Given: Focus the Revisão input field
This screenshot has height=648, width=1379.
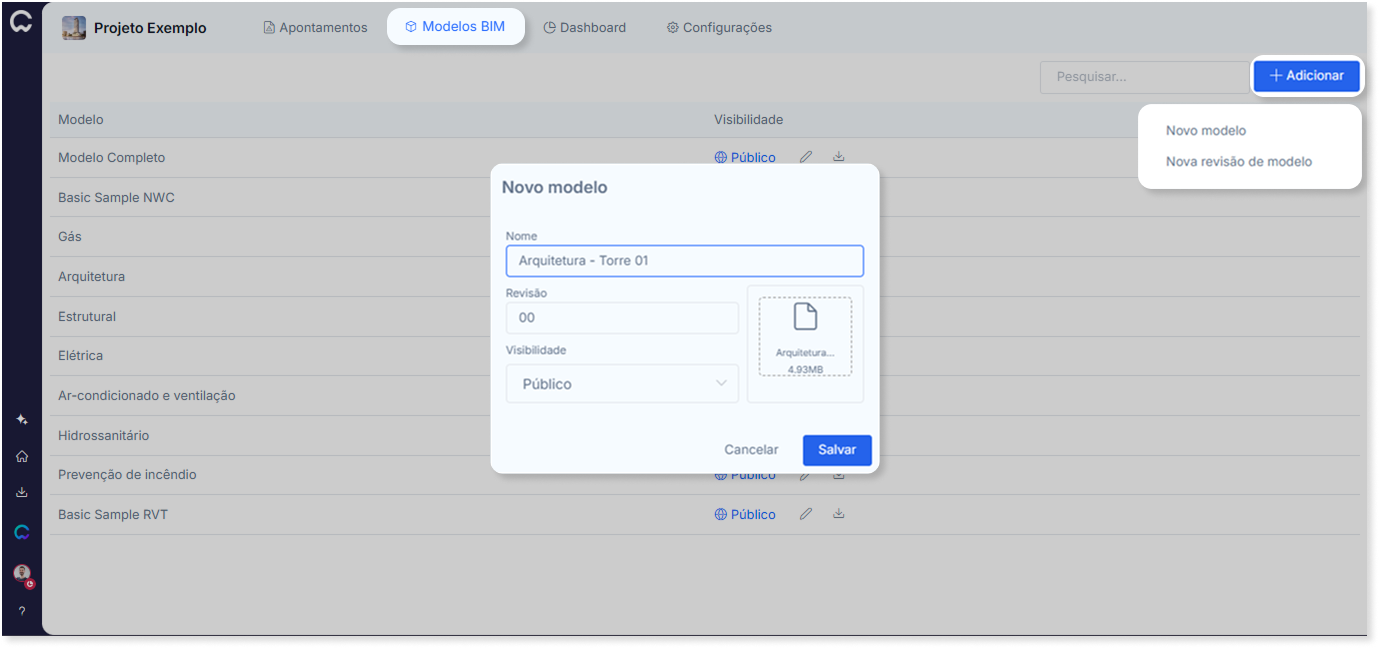Looking at the screenshot, I should pyautogui.click(x=622, y=318).
